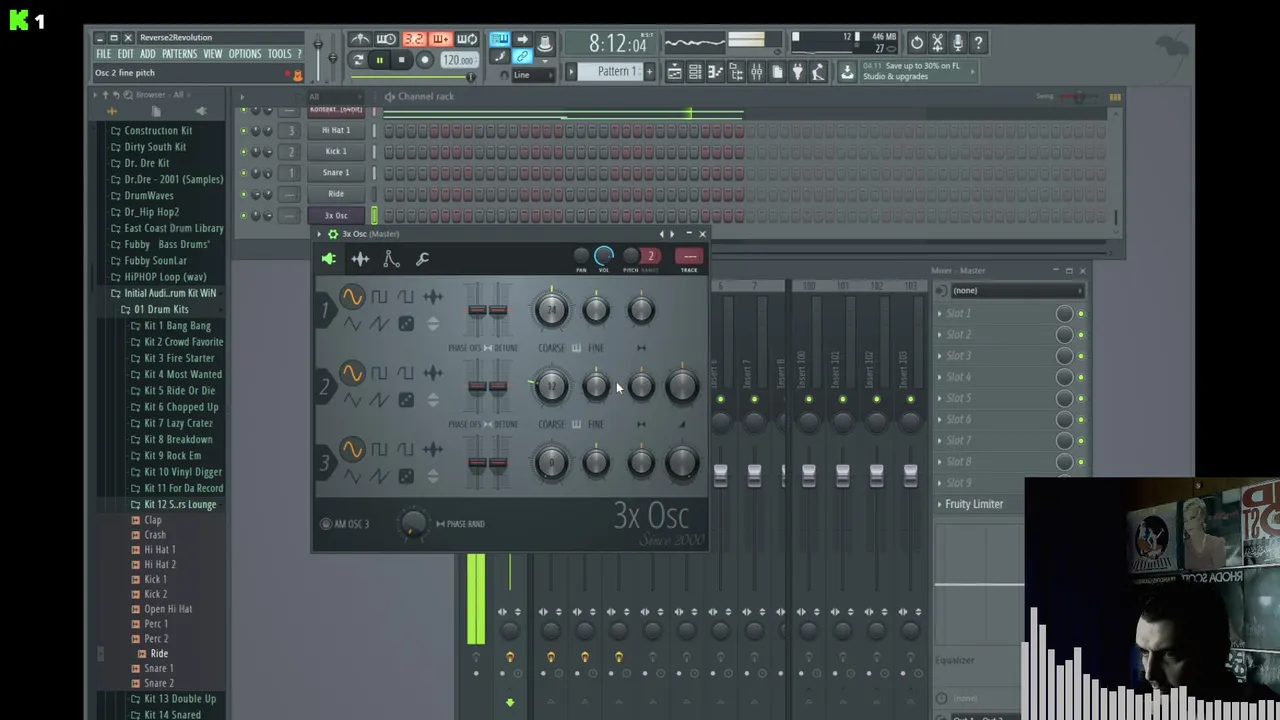Image resolution: width=1280 pixels, height=720 pixels.
Task: Mute the Snare 1 channel LED
Action: click(243, 173)
